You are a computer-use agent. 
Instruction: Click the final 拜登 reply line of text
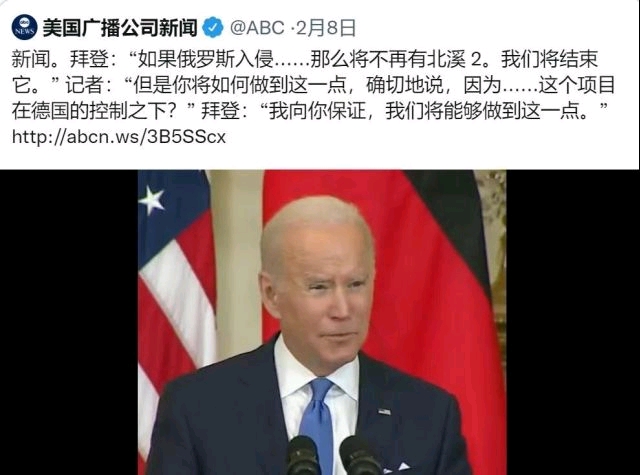[x=404, y=111]
